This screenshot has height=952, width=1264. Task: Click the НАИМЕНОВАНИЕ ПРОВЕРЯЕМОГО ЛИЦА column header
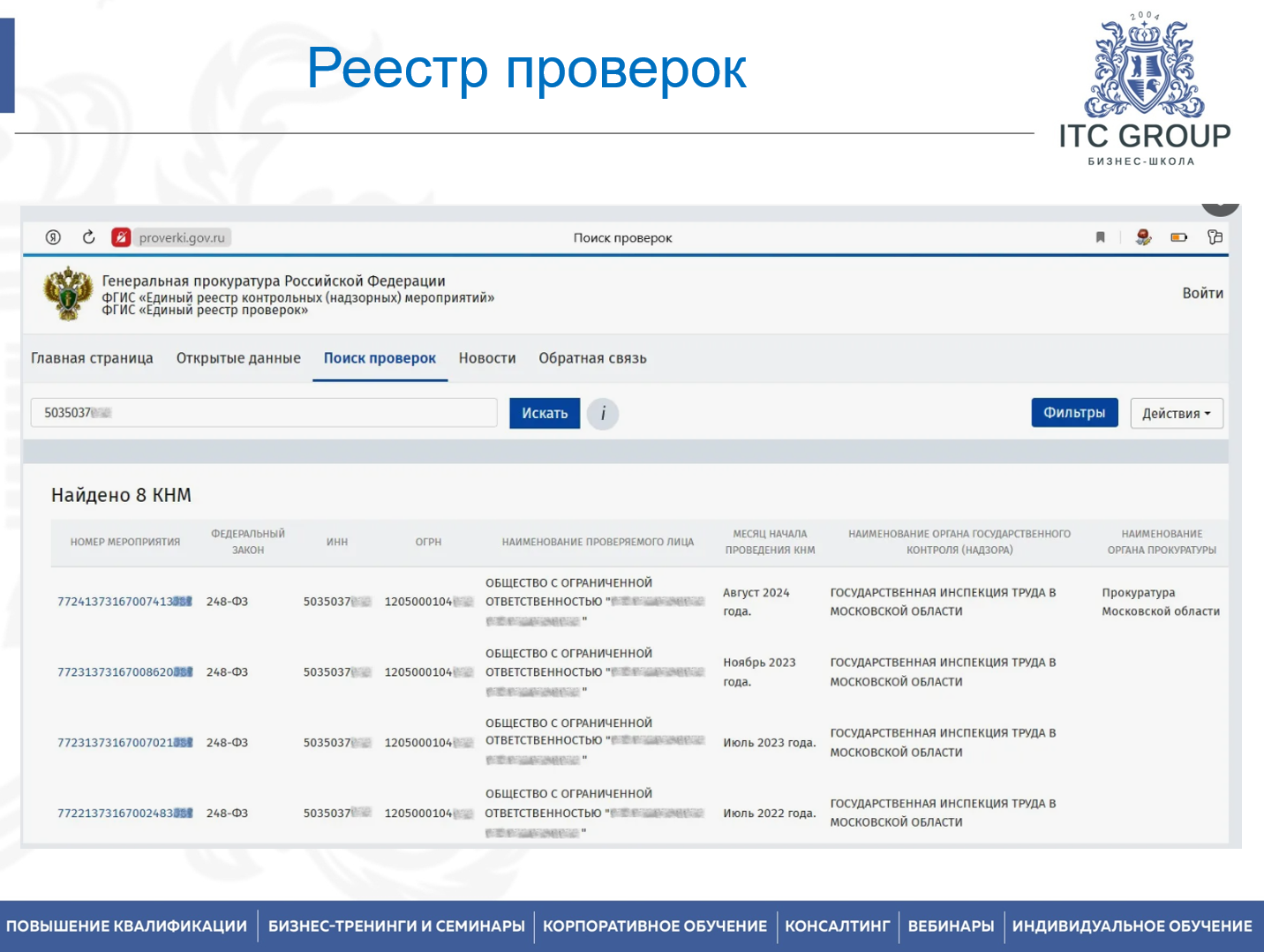pos(598,542)
